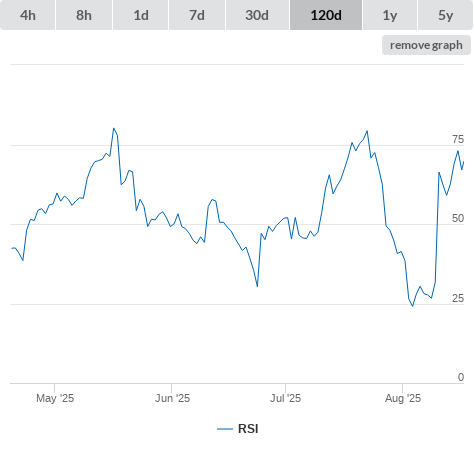Click the 50 value axis label
Viewport: 474px width, 455px height.
pyautogui.click(x=458, y=218)
